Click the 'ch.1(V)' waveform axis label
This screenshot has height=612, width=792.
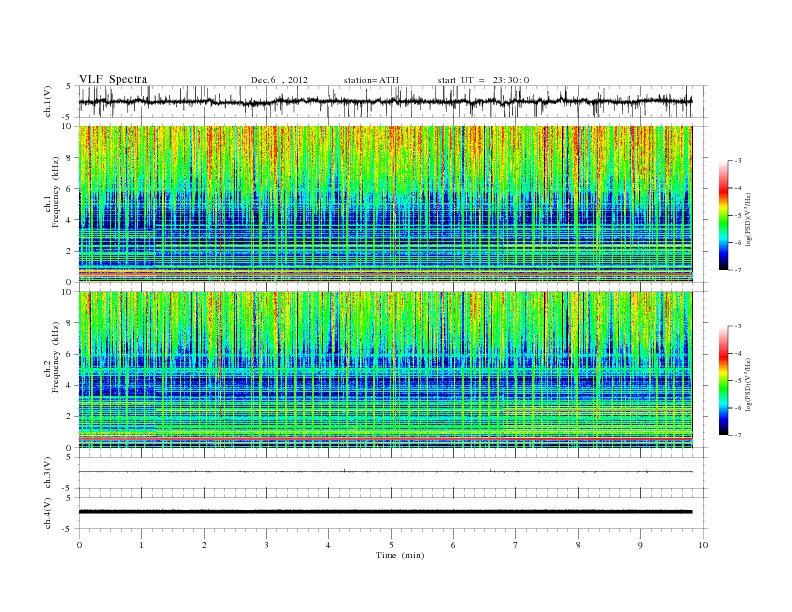48,101
